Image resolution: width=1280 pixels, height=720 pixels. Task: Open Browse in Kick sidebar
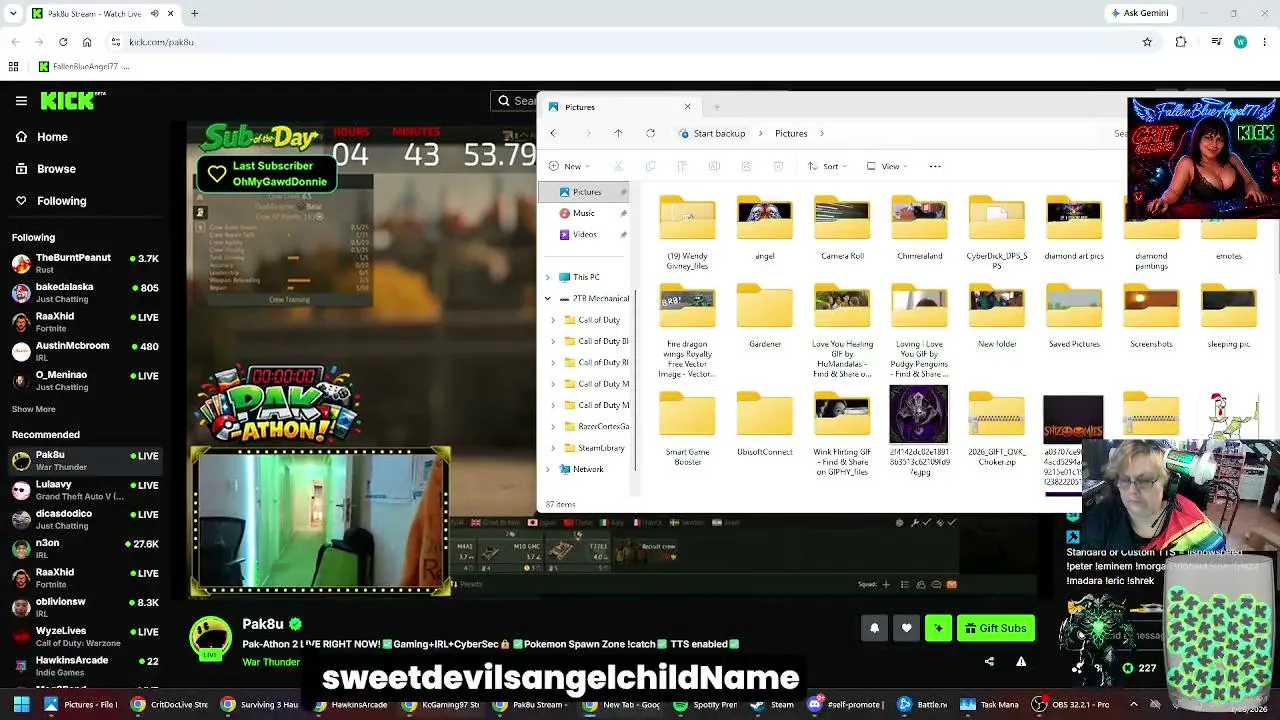point(56,169)
